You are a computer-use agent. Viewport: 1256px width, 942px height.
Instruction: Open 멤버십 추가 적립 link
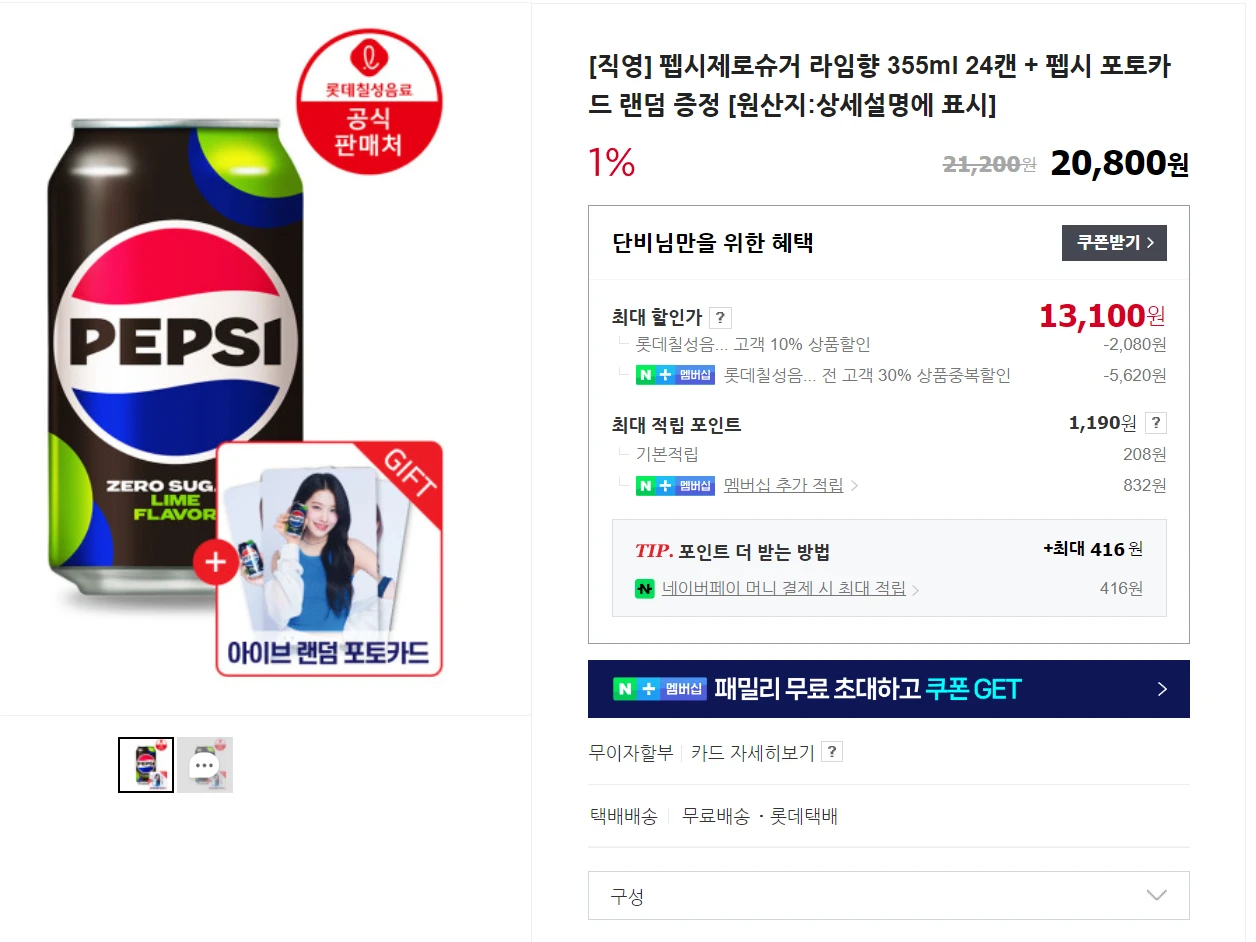pyautogui.click(x=784, y=485)
